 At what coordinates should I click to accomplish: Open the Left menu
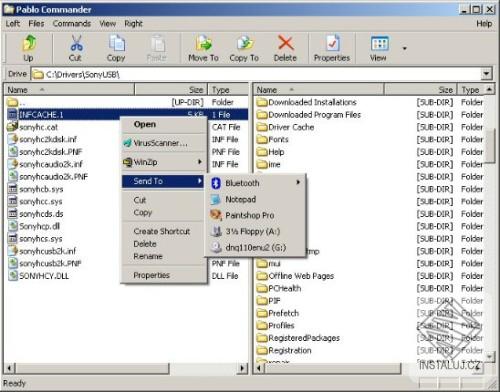click(x=13, y=24)
